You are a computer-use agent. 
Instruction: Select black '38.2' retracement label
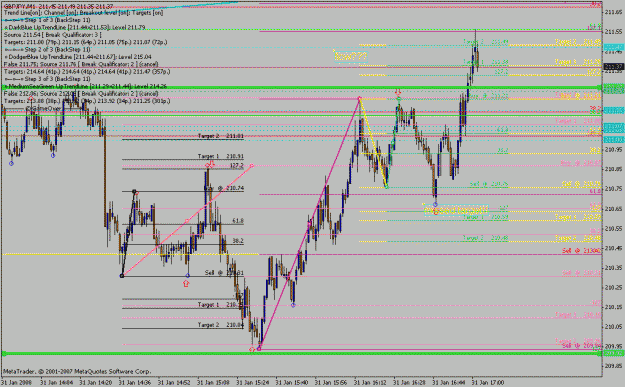tap(238, 241)
